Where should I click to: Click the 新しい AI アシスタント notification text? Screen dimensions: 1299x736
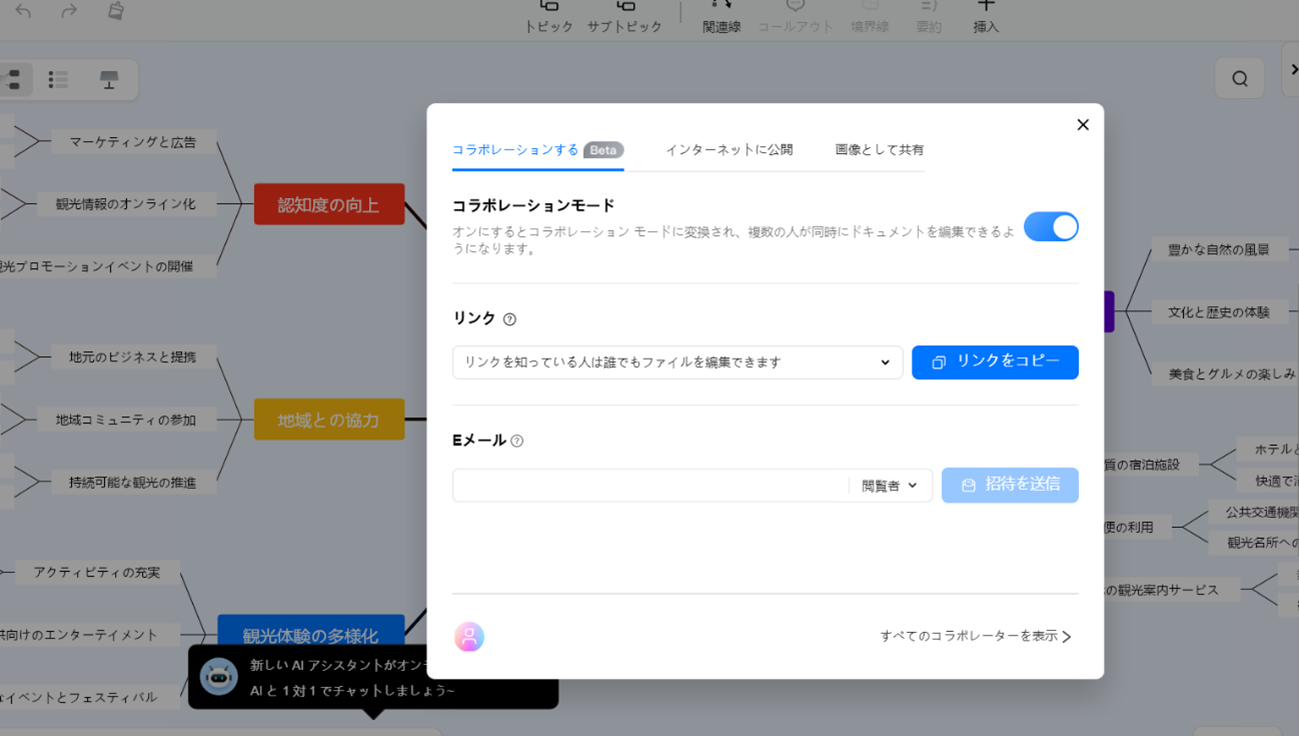340,665
